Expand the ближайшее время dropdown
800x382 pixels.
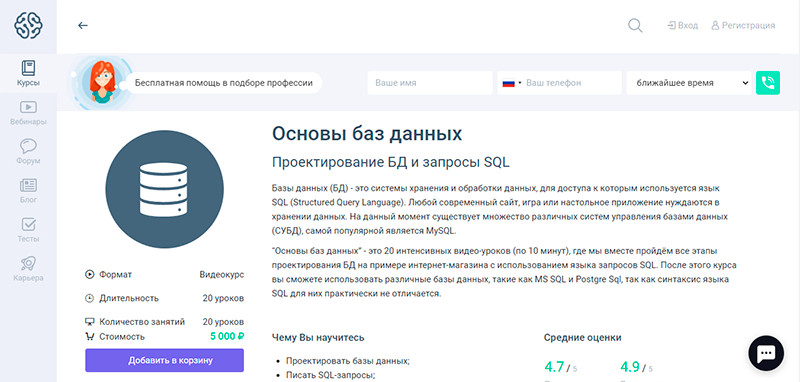(689, 83)
